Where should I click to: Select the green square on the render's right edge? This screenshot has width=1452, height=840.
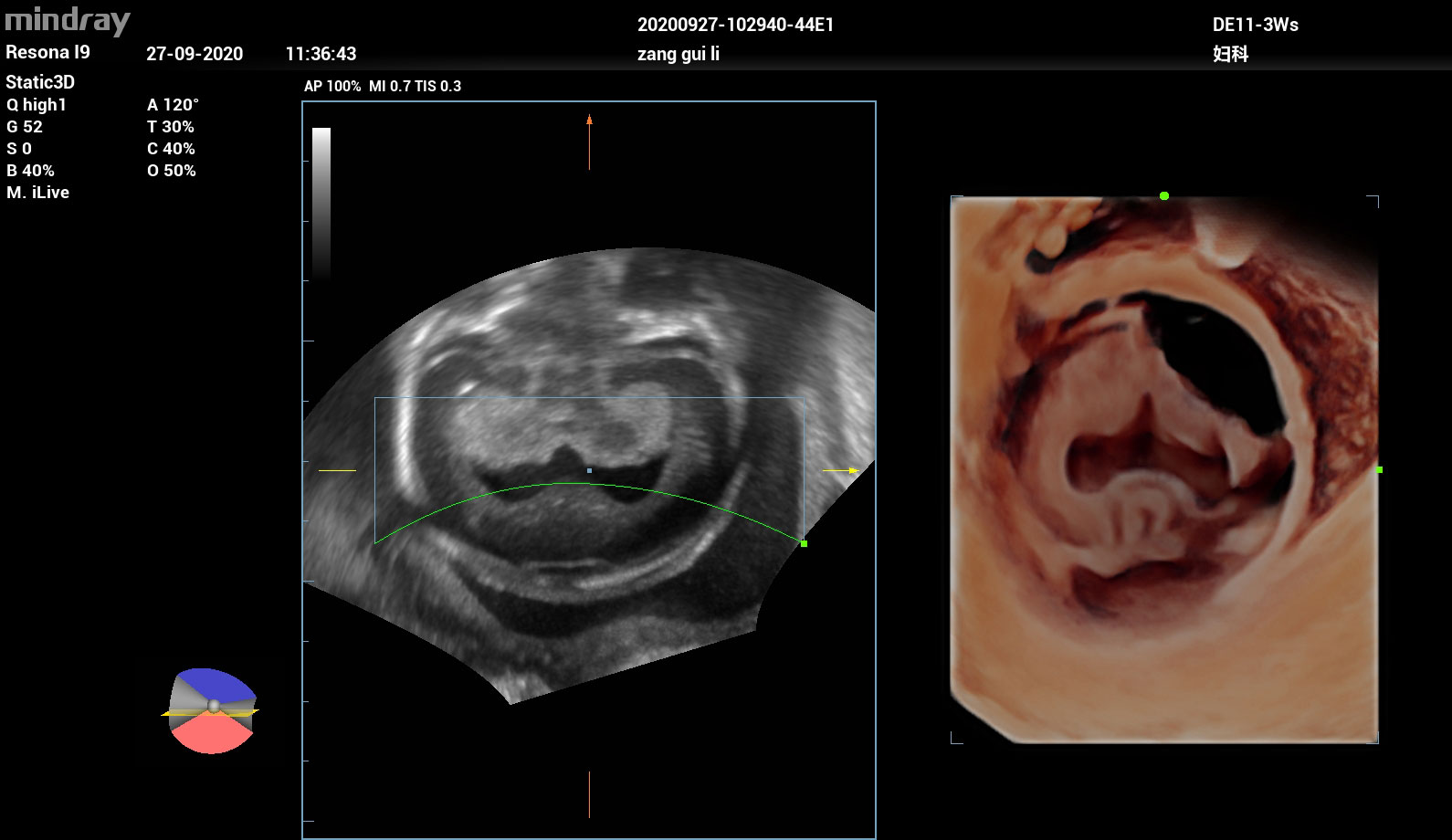click(x=1379, y=469)
